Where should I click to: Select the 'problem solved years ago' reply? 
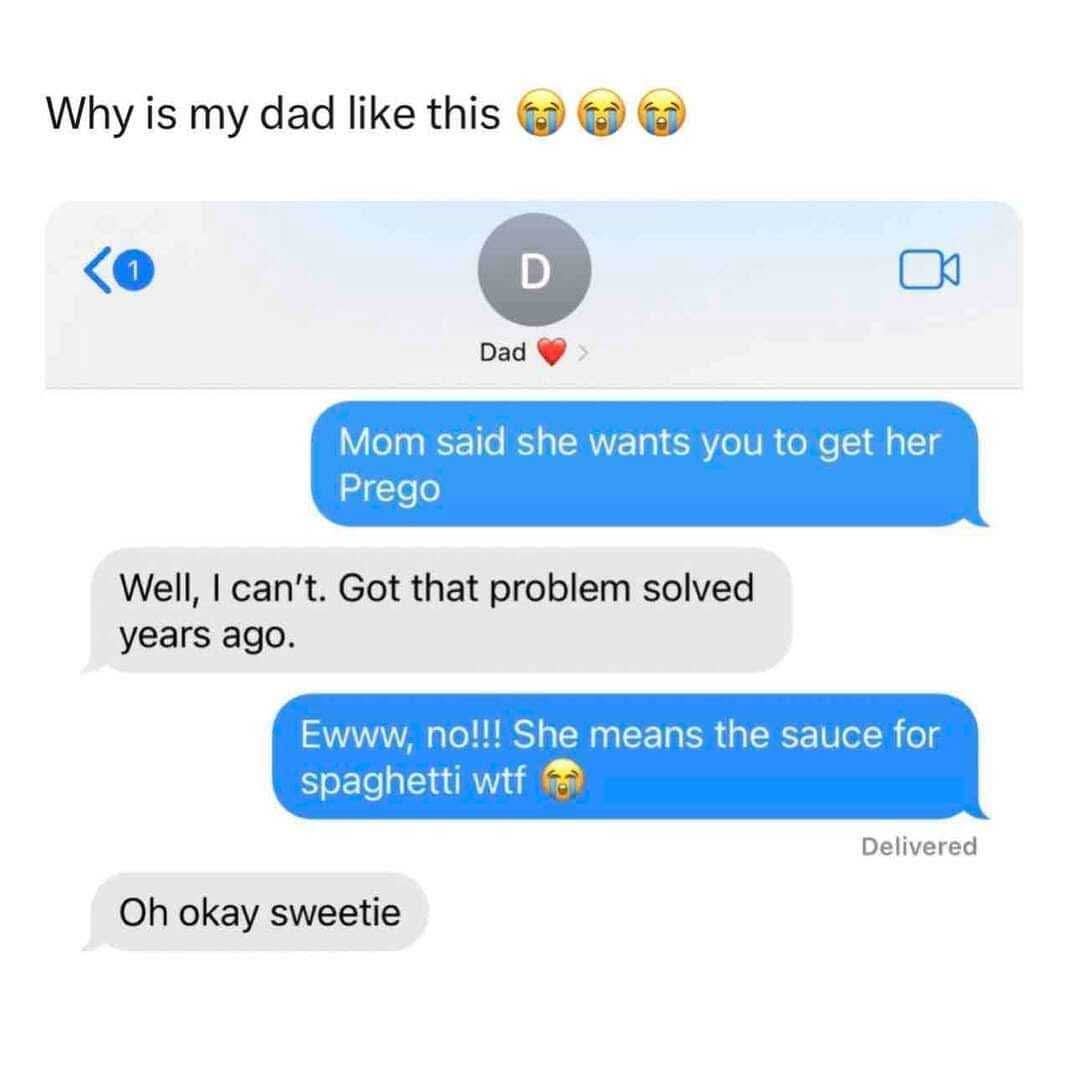click(438, 610)
